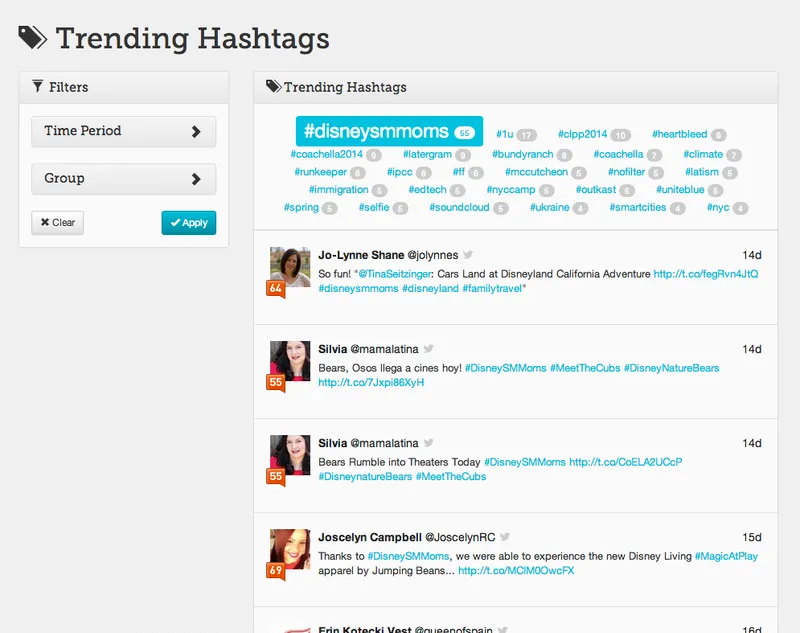
Task: Select the highlighted #disneysmmoms hashtag
Action: (389, 132)
